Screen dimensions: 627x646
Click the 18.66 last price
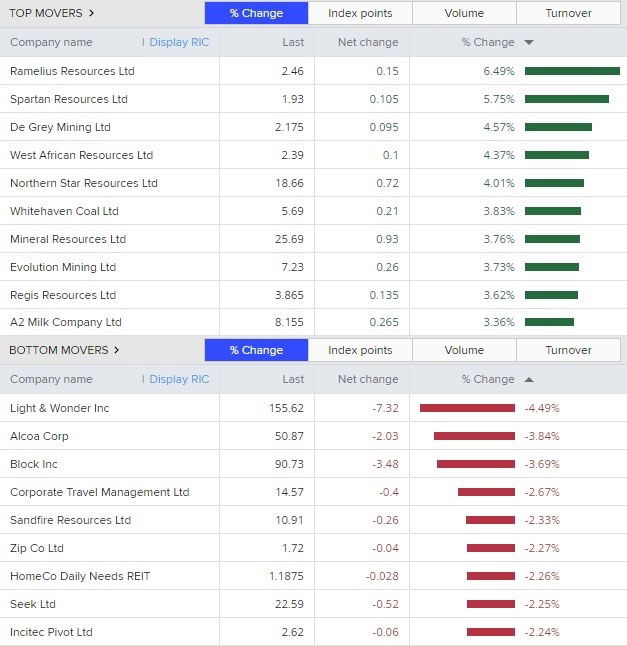[290, 183]
